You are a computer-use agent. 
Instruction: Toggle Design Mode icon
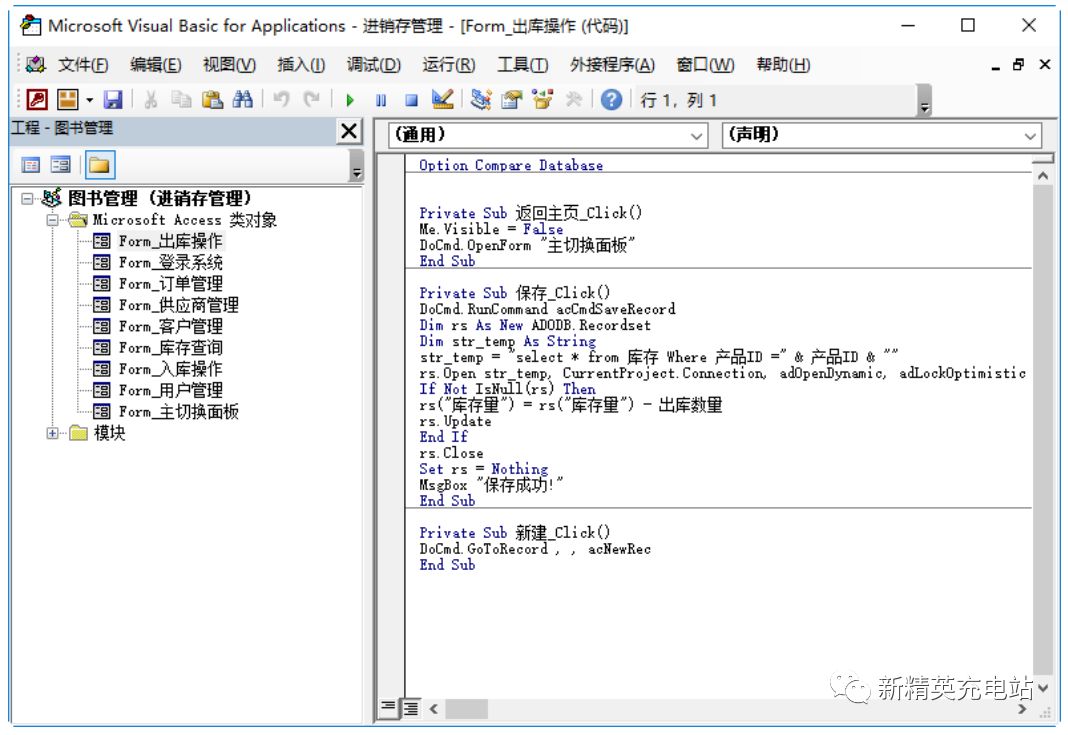click(443, 100)
